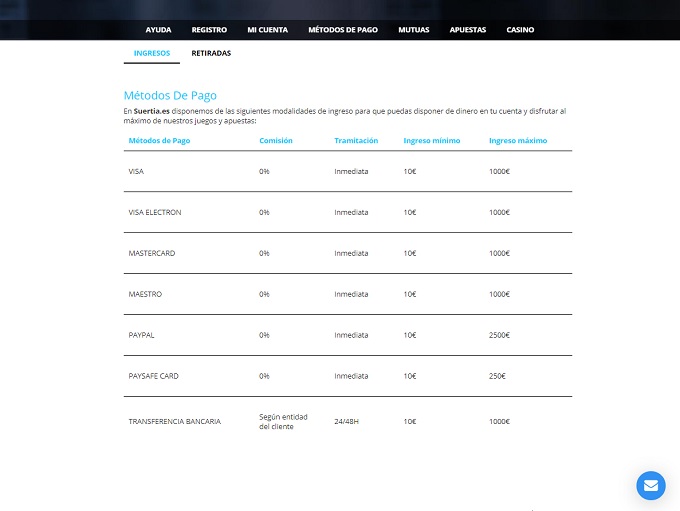This screenshot has width=680, height=511.
Task: Open the Ayuda menu item
Action: 158,30
